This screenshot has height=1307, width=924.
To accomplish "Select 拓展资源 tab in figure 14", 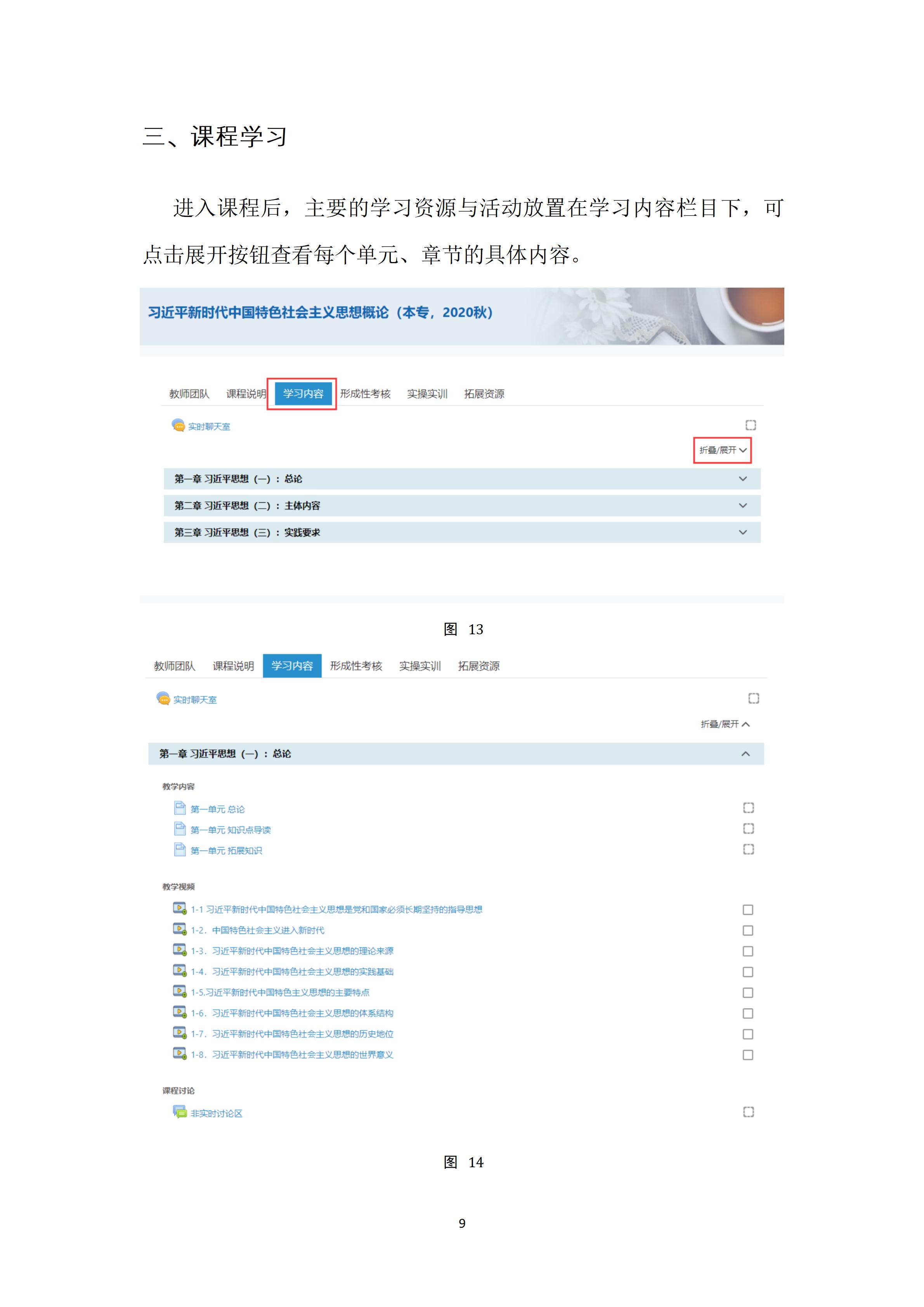I will coord(479,666).
